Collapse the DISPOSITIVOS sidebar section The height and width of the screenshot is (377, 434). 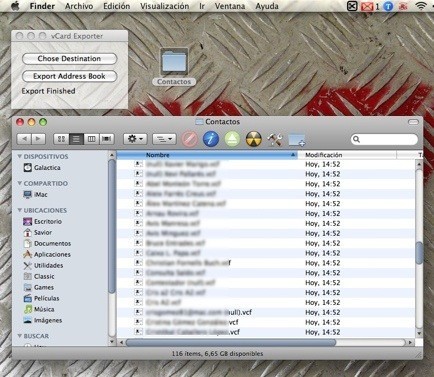pos(20,156)
